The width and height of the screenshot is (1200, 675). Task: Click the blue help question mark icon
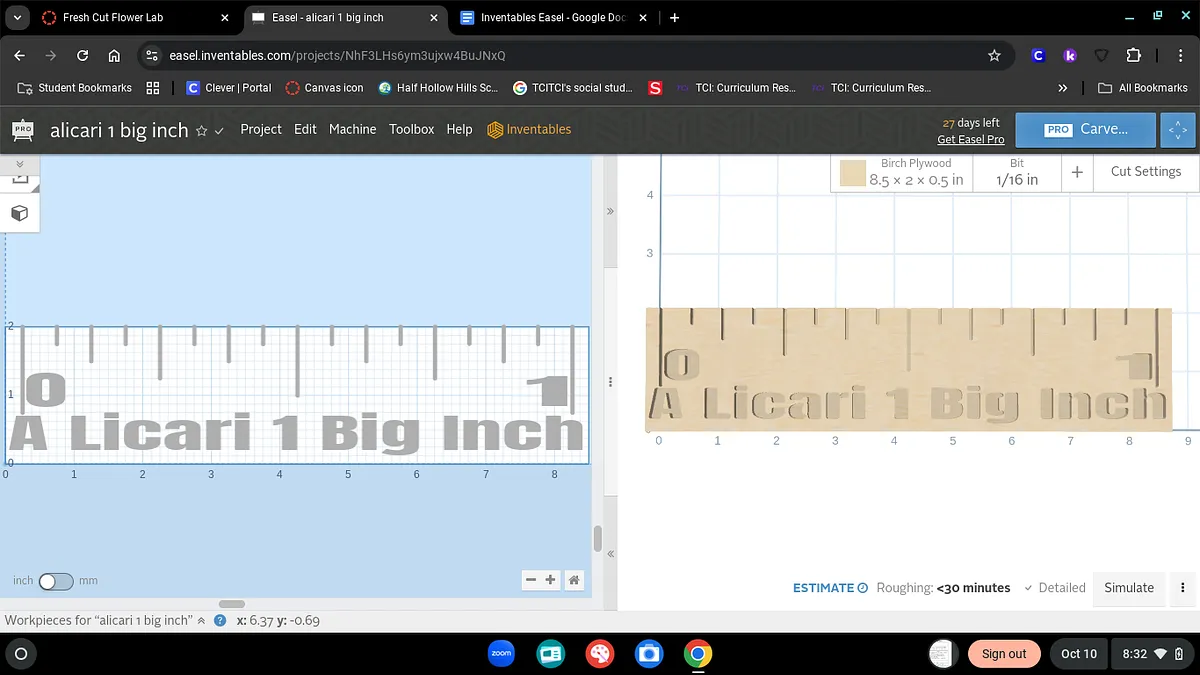click(x=220, y=620)
